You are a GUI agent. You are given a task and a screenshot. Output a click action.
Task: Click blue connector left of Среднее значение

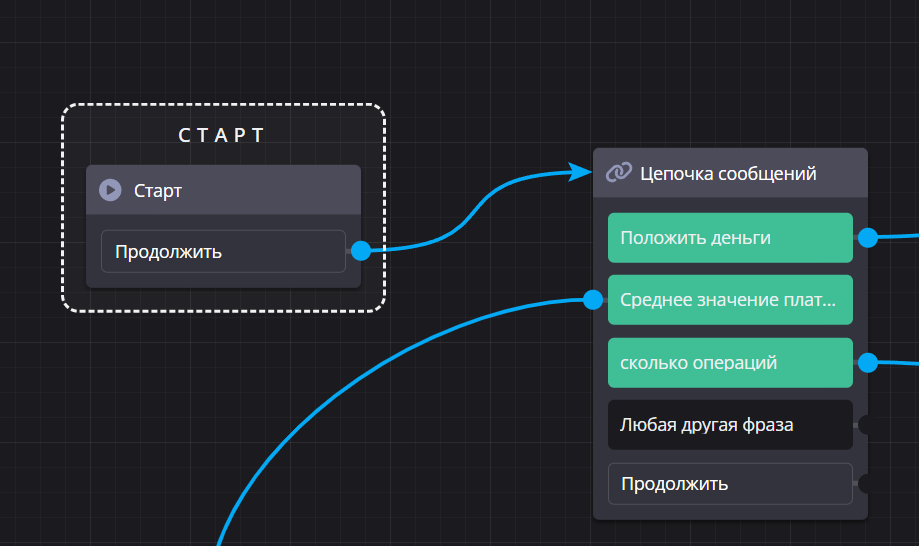click(593, 299)
